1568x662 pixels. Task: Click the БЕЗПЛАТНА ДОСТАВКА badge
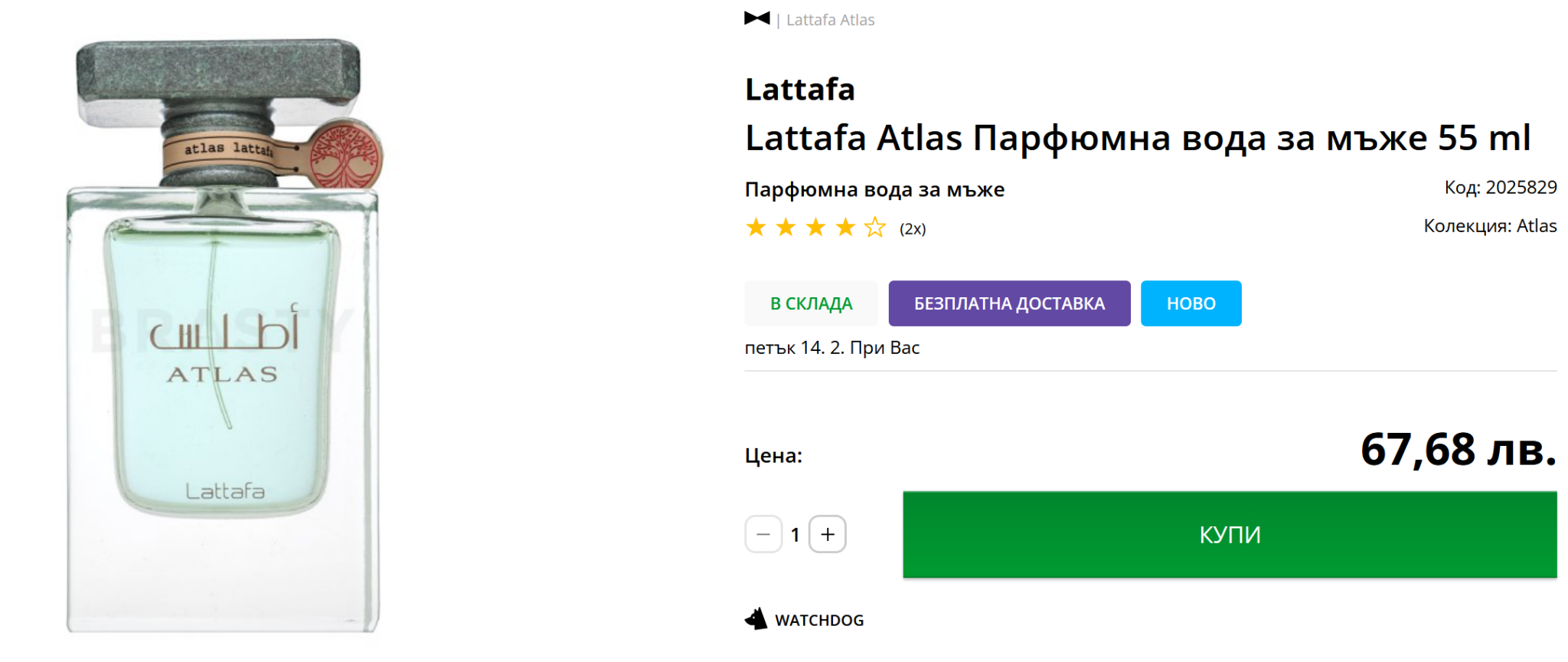pyautogui.click(x=1009, y=303)
